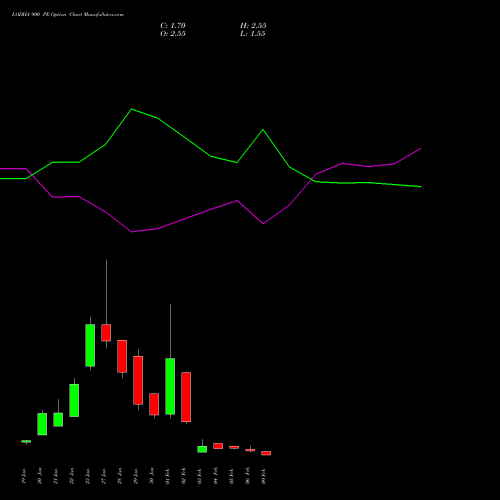Screen dimensions: 500x500
Task: Click the thin red candle above 05 Feb
Action: (x=234, y=447)
